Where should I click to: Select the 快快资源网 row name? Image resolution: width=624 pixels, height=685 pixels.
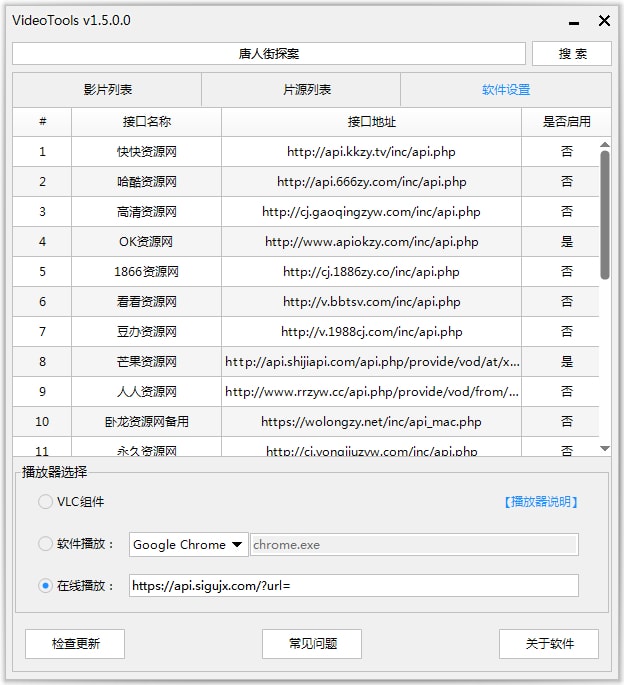pyautogui.click(x=146, y=152)
